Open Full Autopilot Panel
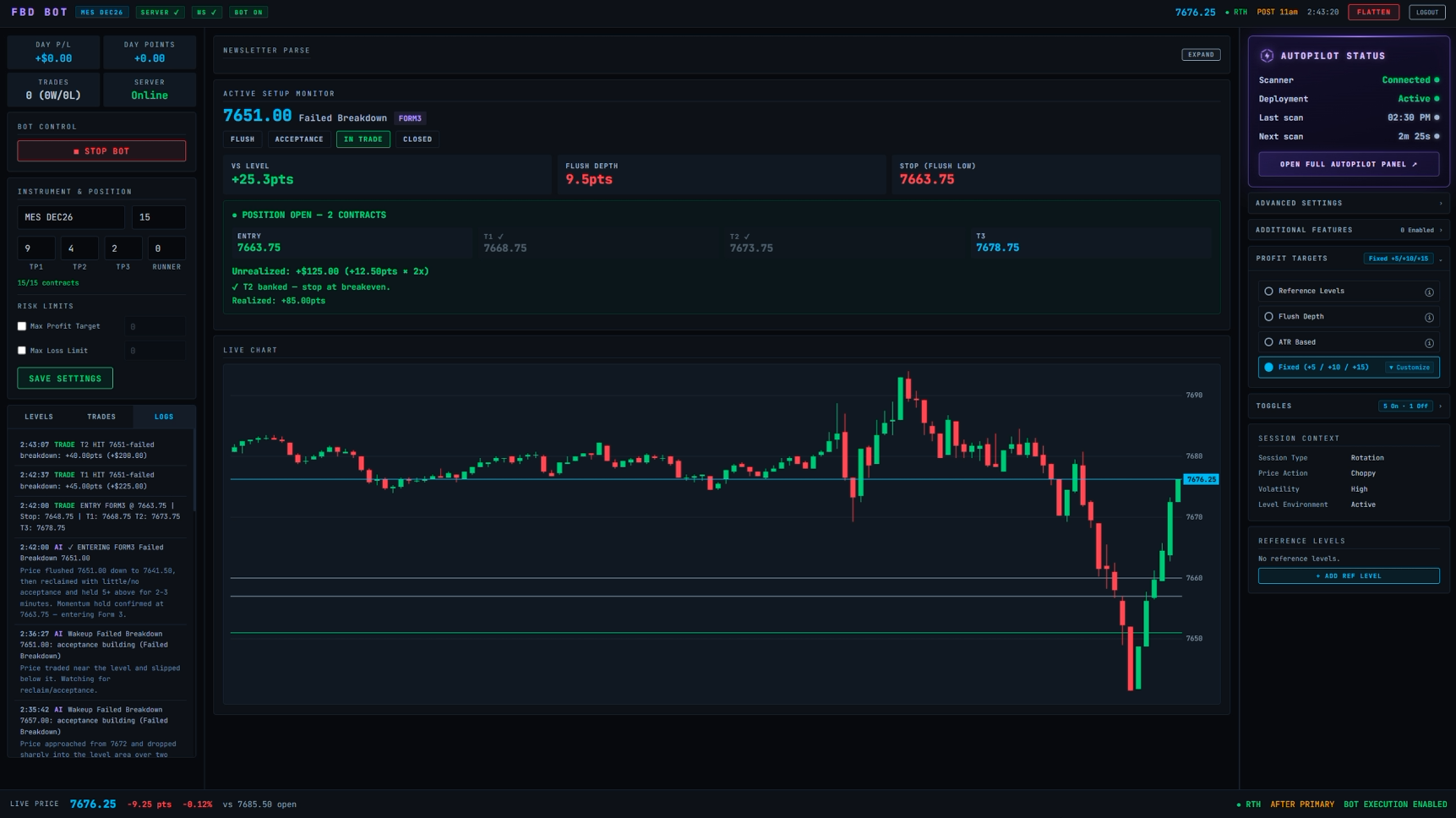This screenshot has height=818, width=1456. point(1349,164)
